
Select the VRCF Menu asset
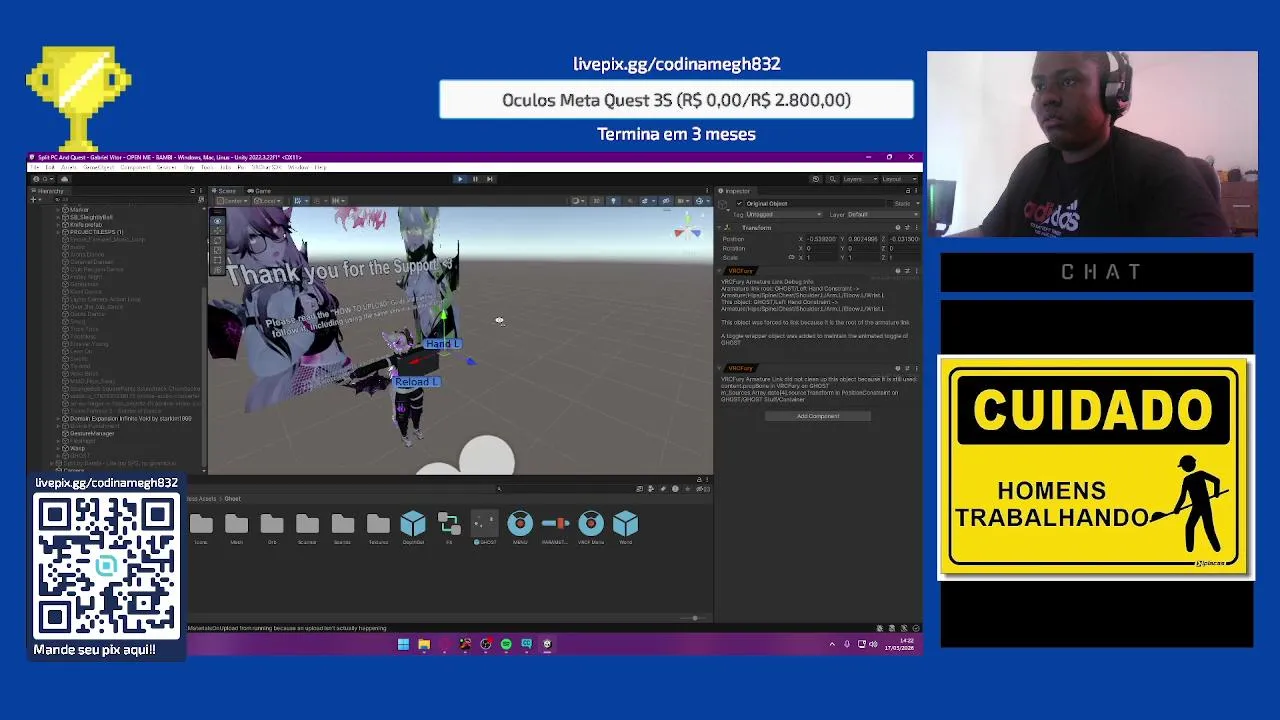click(x=590, y=527)
